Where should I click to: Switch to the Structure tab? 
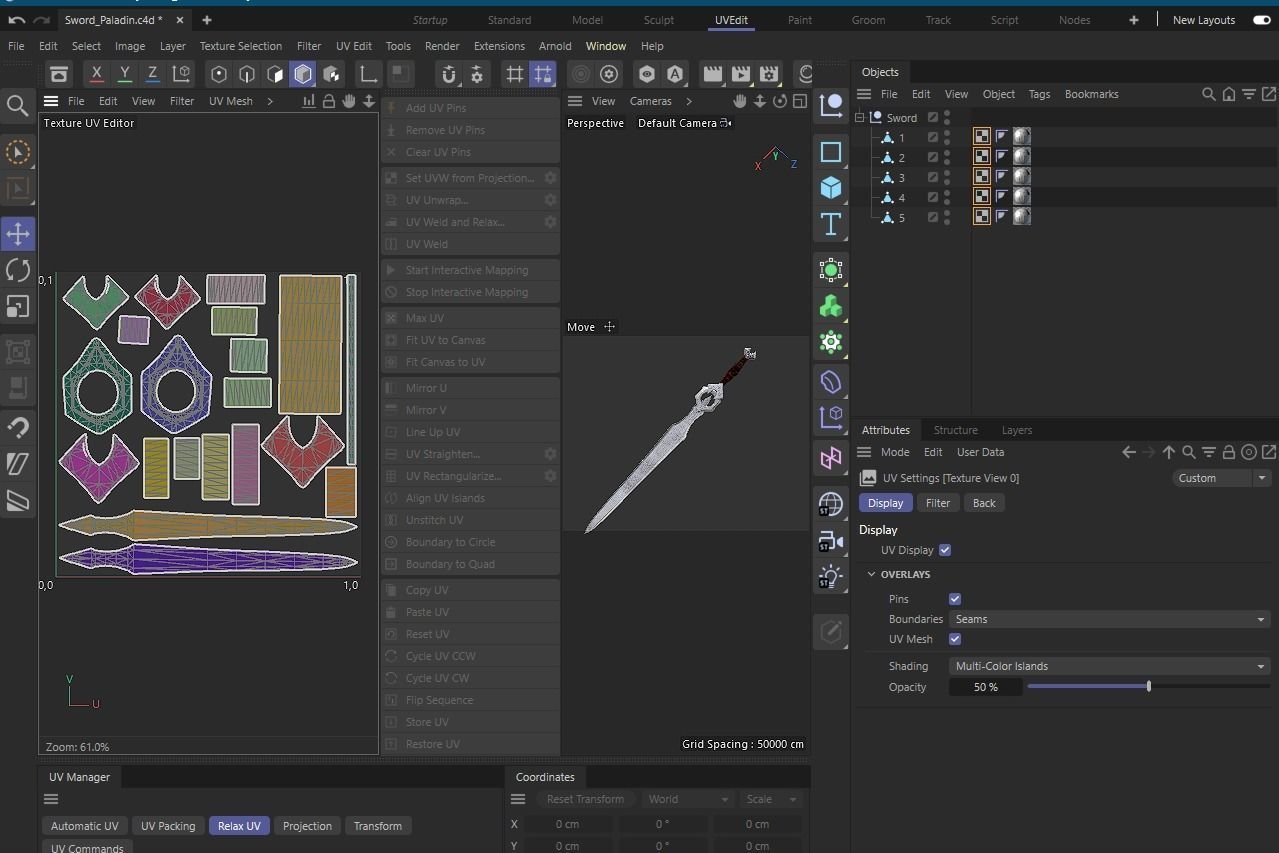tap(955, 430)
